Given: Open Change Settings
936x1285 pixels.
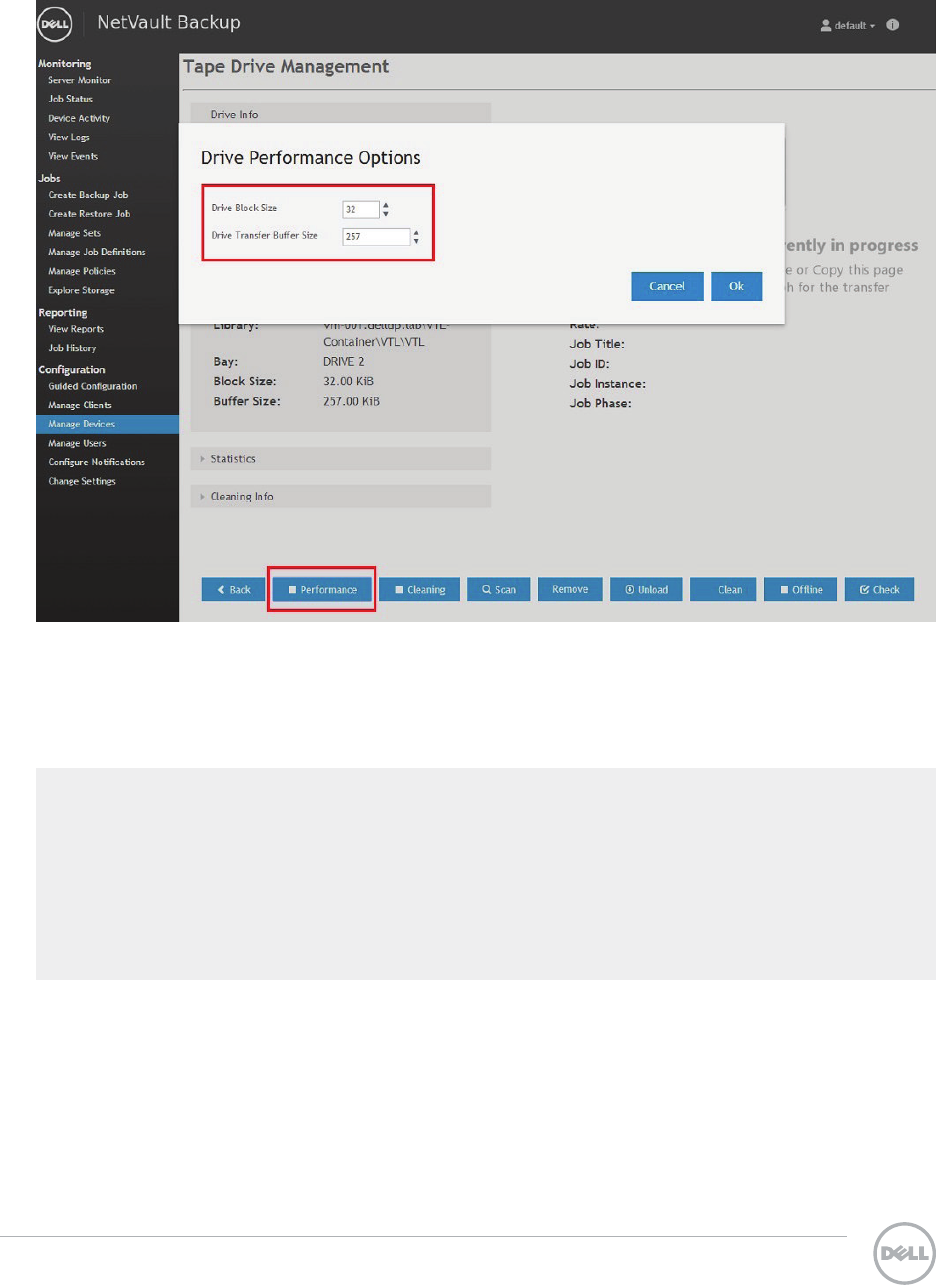Looking at the screenshot, I should (x=82, y=481).
